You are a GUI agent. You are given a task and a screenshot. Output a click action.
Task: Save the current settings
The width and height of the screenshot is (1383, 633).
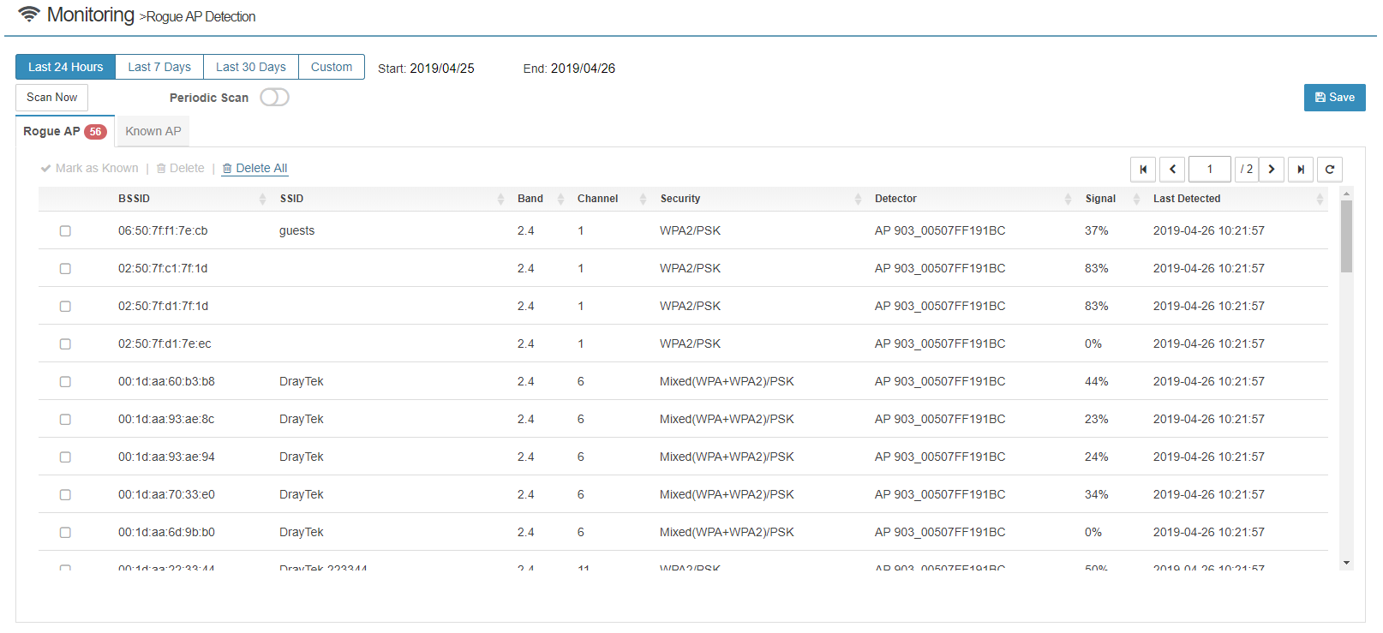1334,97
